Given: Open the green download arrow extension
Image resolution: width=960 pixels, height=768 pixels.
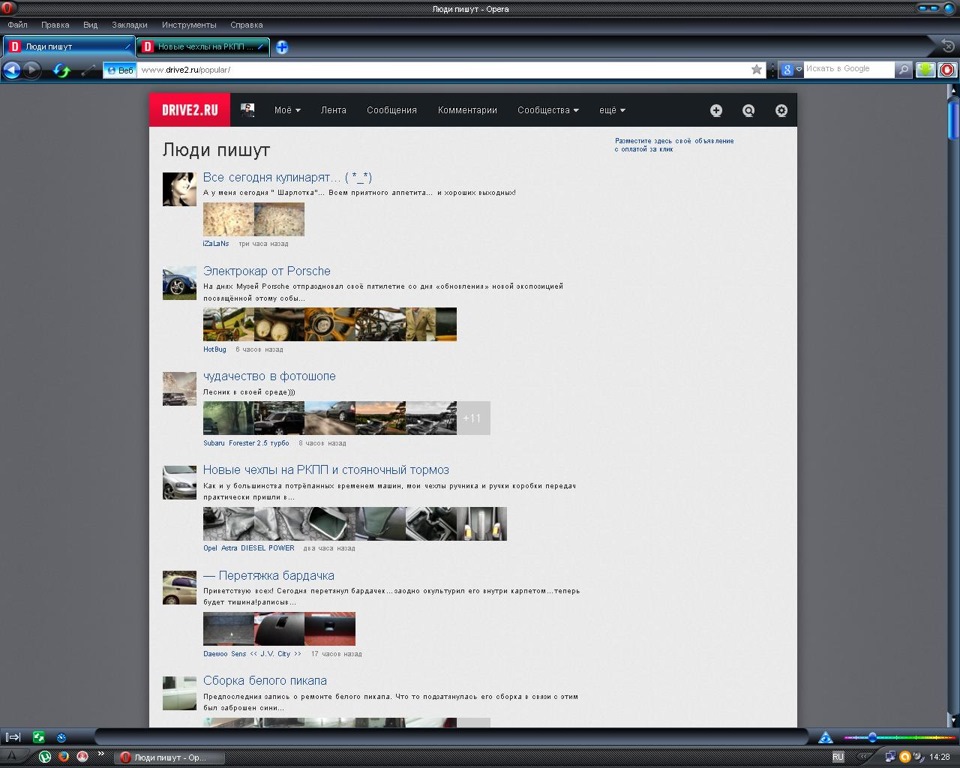Looking at the screenshot, I should pyautogui.click(x=925, y=70).
